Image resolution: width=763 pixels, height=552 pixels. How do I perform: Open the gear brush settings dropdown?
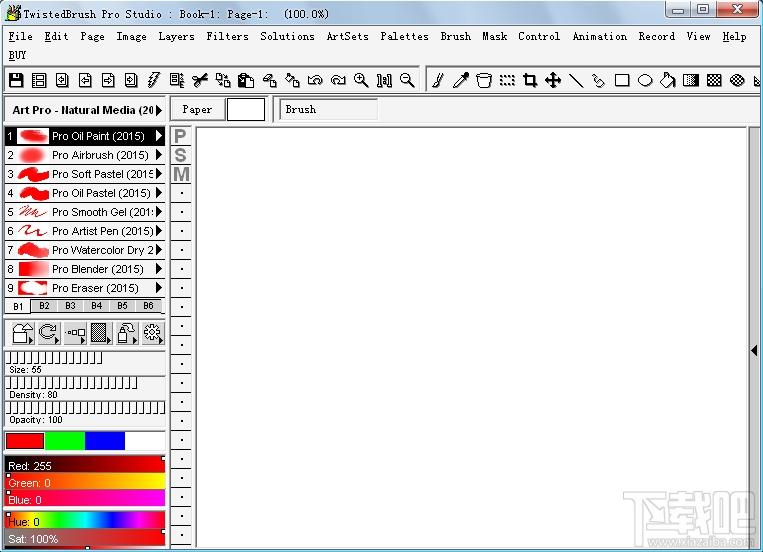(153, 333)
